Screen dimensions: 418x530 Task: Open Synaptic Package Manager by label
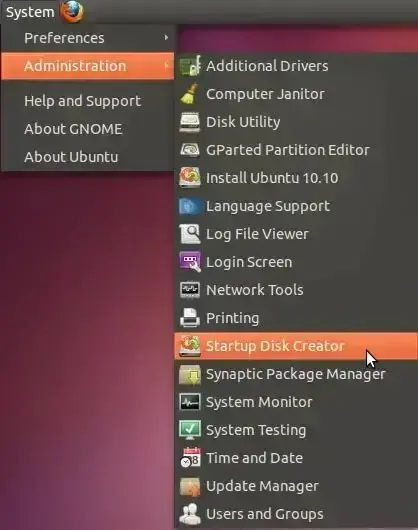click(x=296, y=374)
